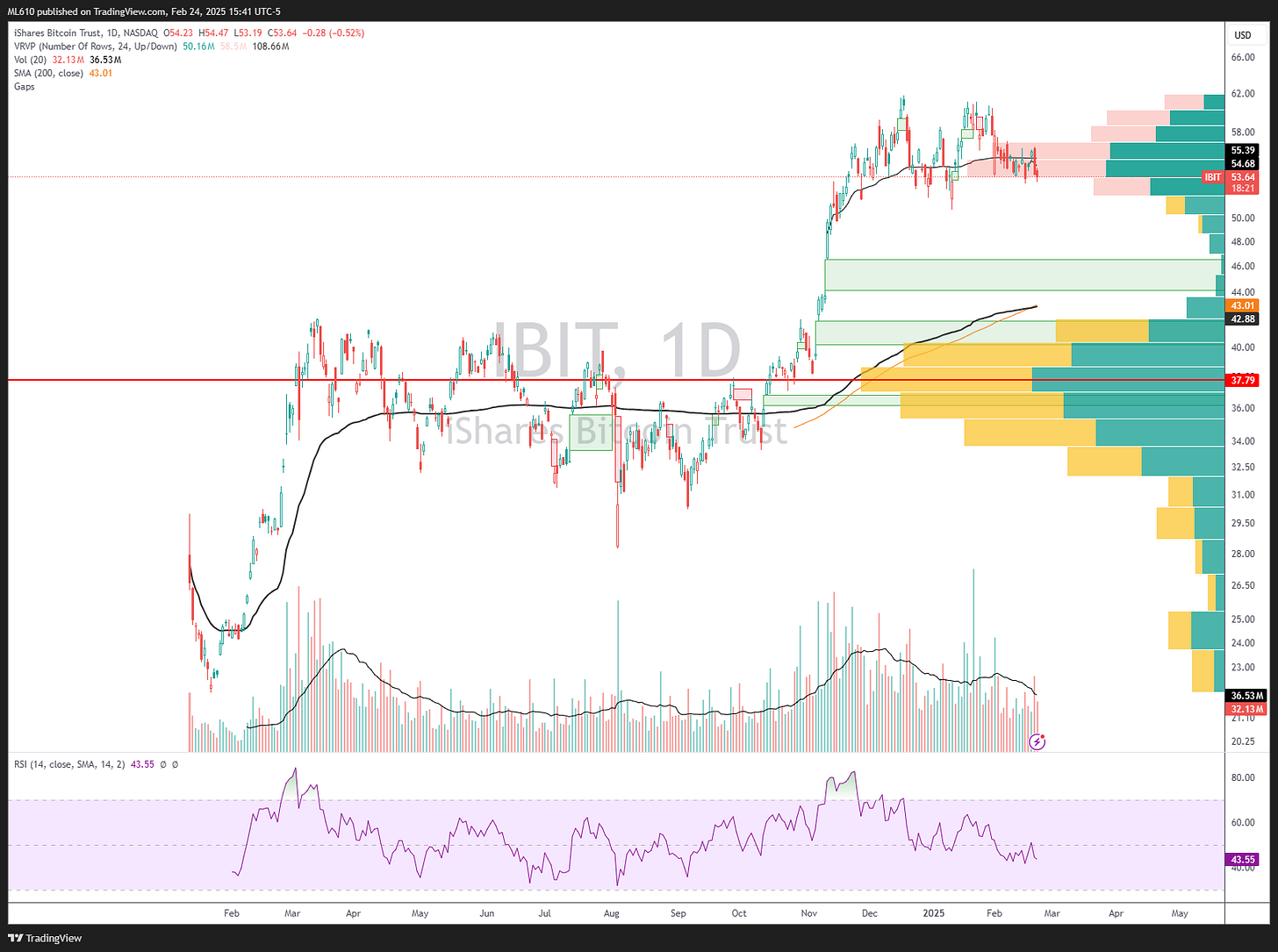Click the 36.00 price axis tick
The width and height of the screenshot is (1278, 952).
1242,408
